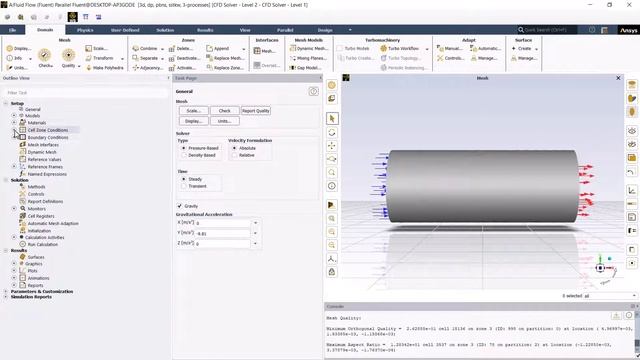Open Dynamic Mesh from Mesh Models group
Viewport: 640px width, 360px height.
pyautogui.click(x=309, y=49)
